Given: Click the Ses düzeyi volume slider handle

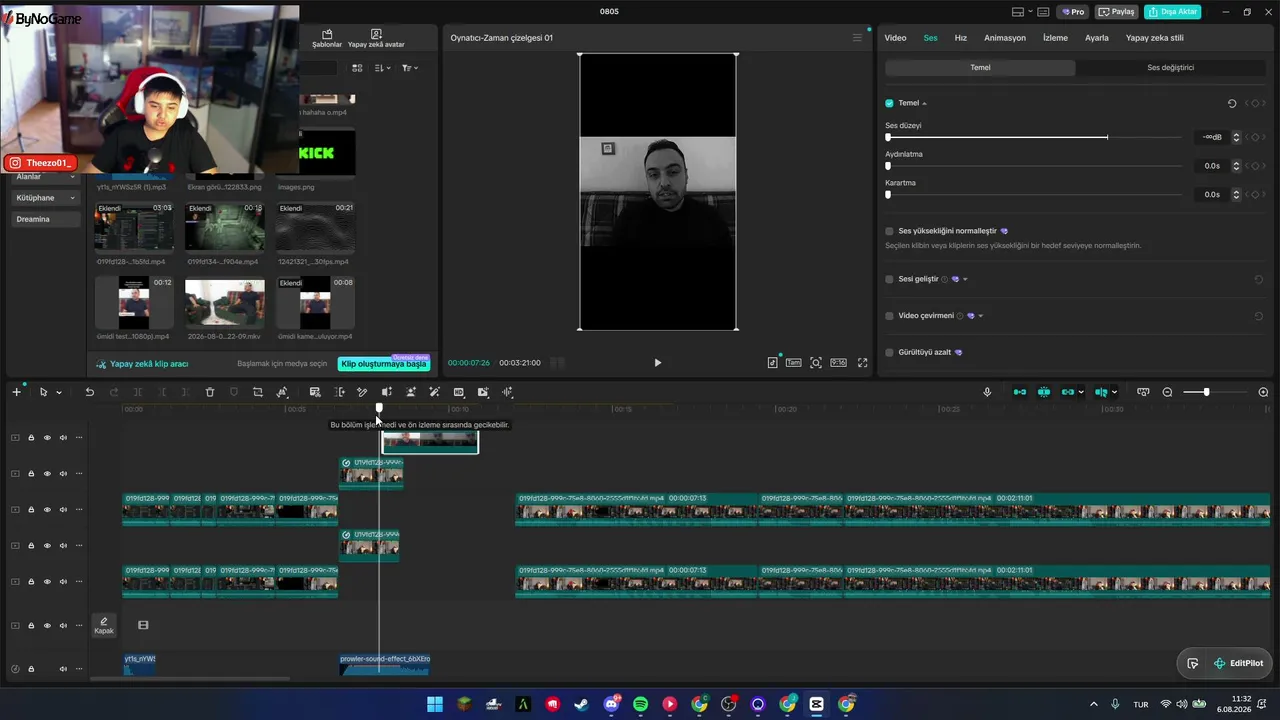Looking at the screenshot, I should 888,137.
